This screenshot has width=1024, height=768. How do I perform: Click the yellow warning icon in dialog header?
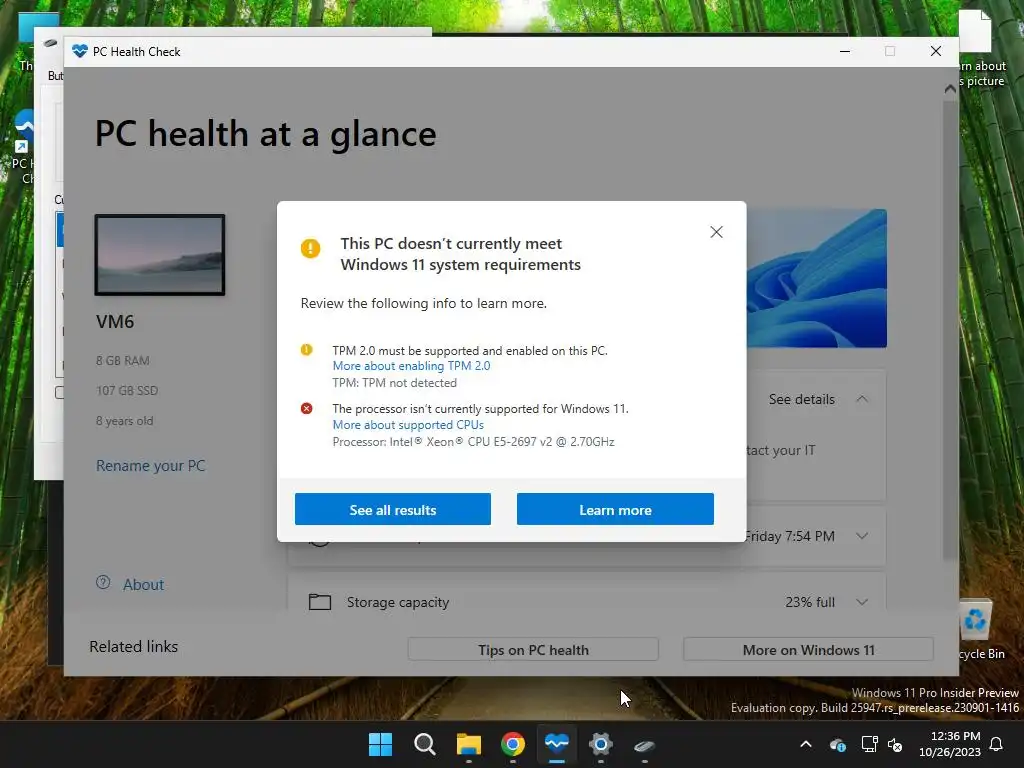point(310,248)
